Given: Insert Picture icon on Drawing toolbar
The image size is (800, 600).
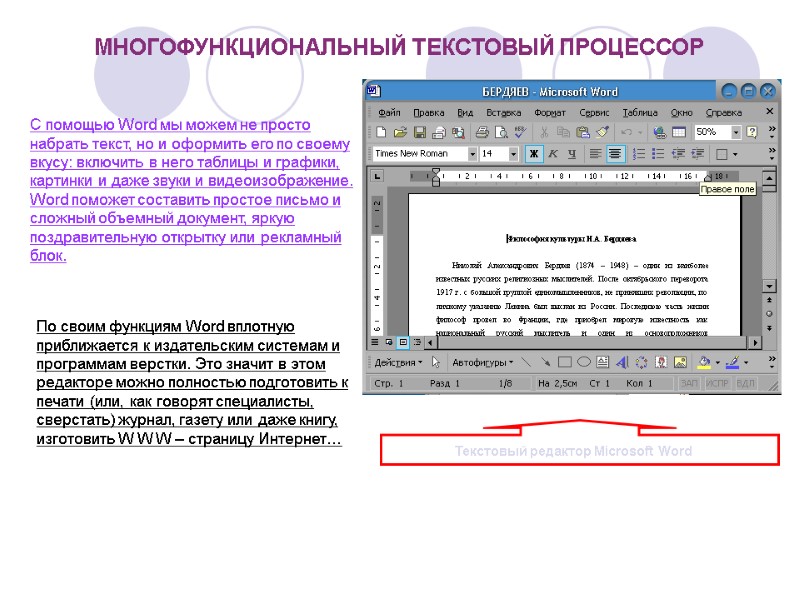Looking at the screenshot, I should click(680, 362).
